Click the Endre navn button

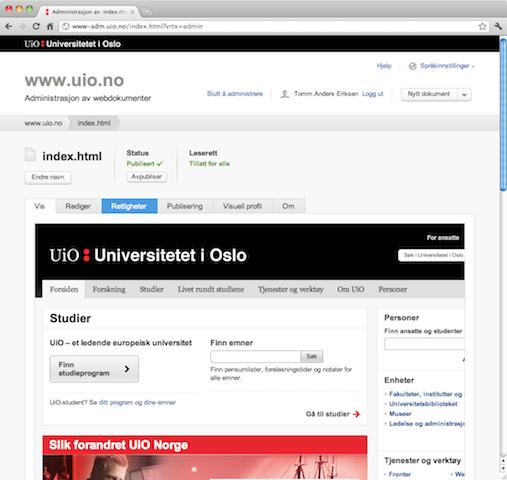48,177
